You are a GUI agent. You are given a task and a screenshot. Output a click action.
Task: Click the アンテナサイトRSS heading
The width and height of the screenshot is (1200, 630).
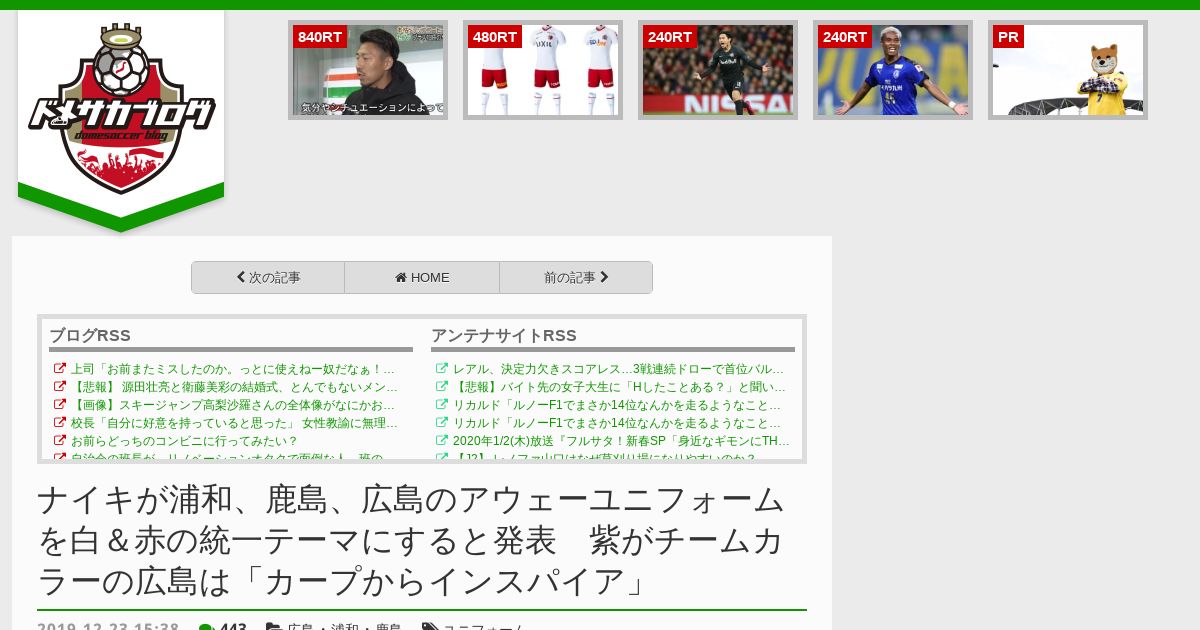[x=504, y=336]
